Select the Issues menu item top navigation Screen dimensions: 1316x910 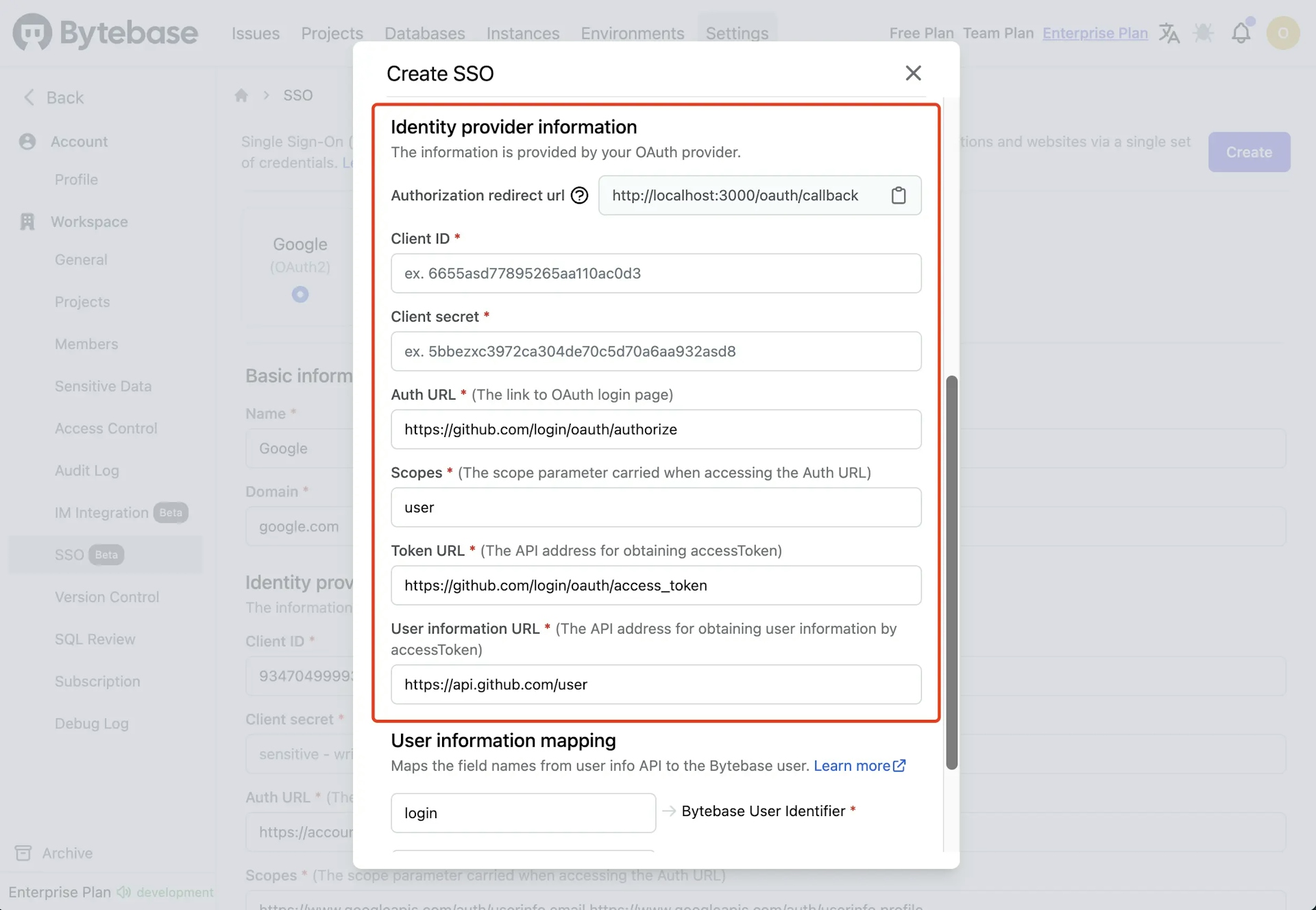[255, 33]
